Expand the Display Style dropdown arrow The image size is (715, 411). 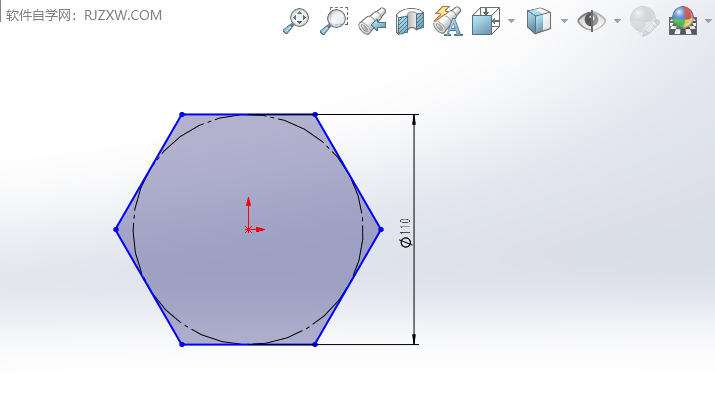click(x=564, y=21)
